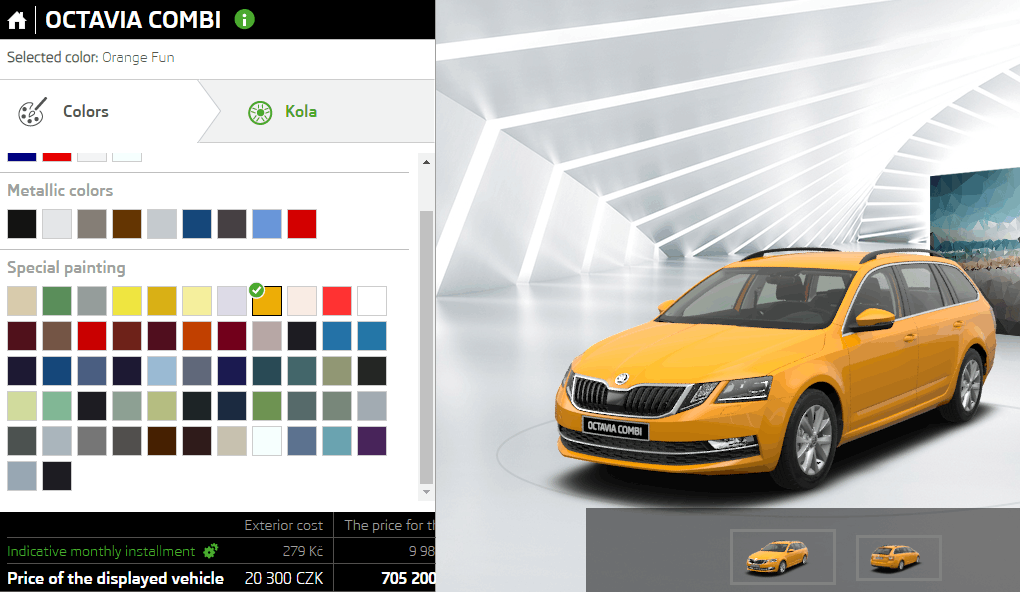This screenshot has height=592, width=1020.
Task: Pick the light blue metallic color swatch
Action: (267, 224)
